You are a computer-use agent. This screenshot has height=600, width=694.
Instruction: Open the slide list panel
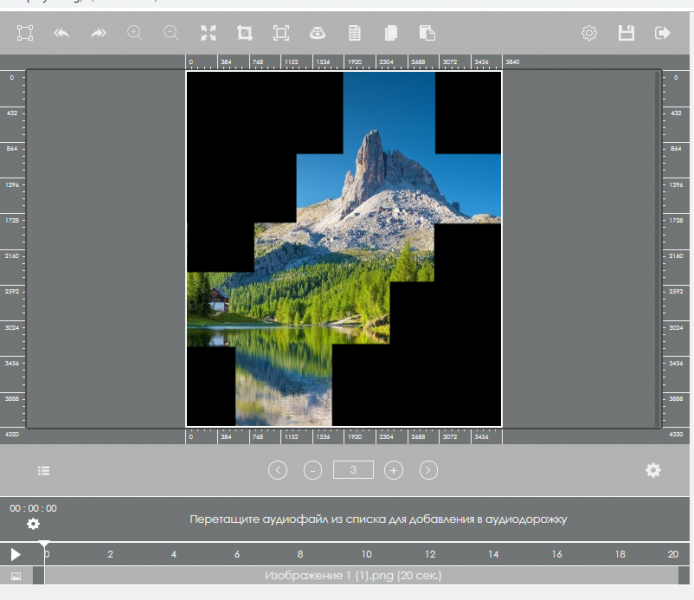pos(44,470)
